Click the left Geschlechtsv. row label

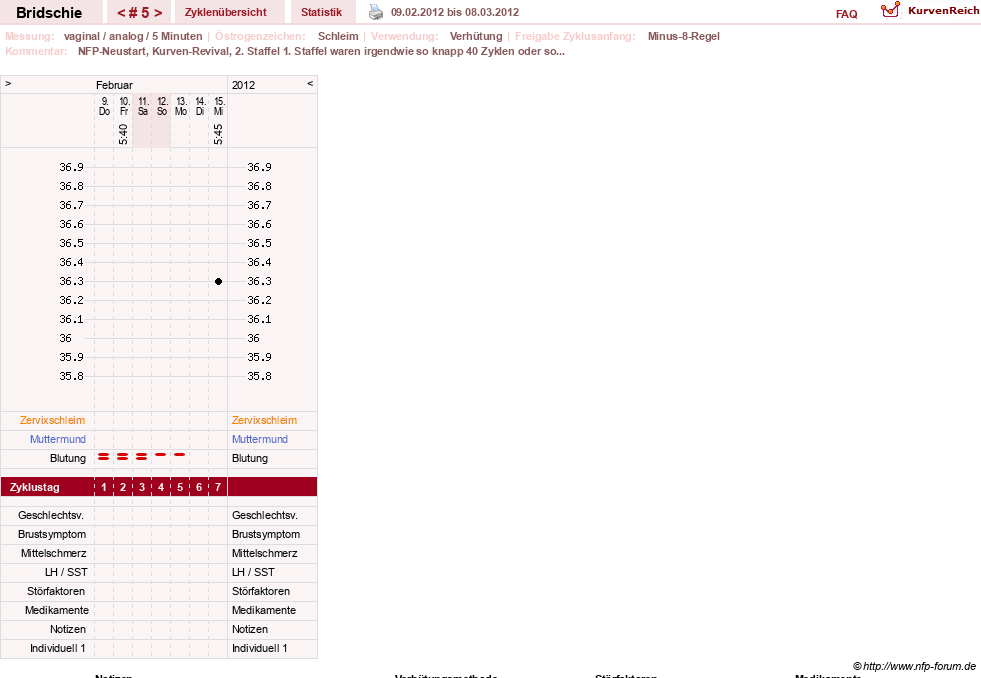coord(51,515)
